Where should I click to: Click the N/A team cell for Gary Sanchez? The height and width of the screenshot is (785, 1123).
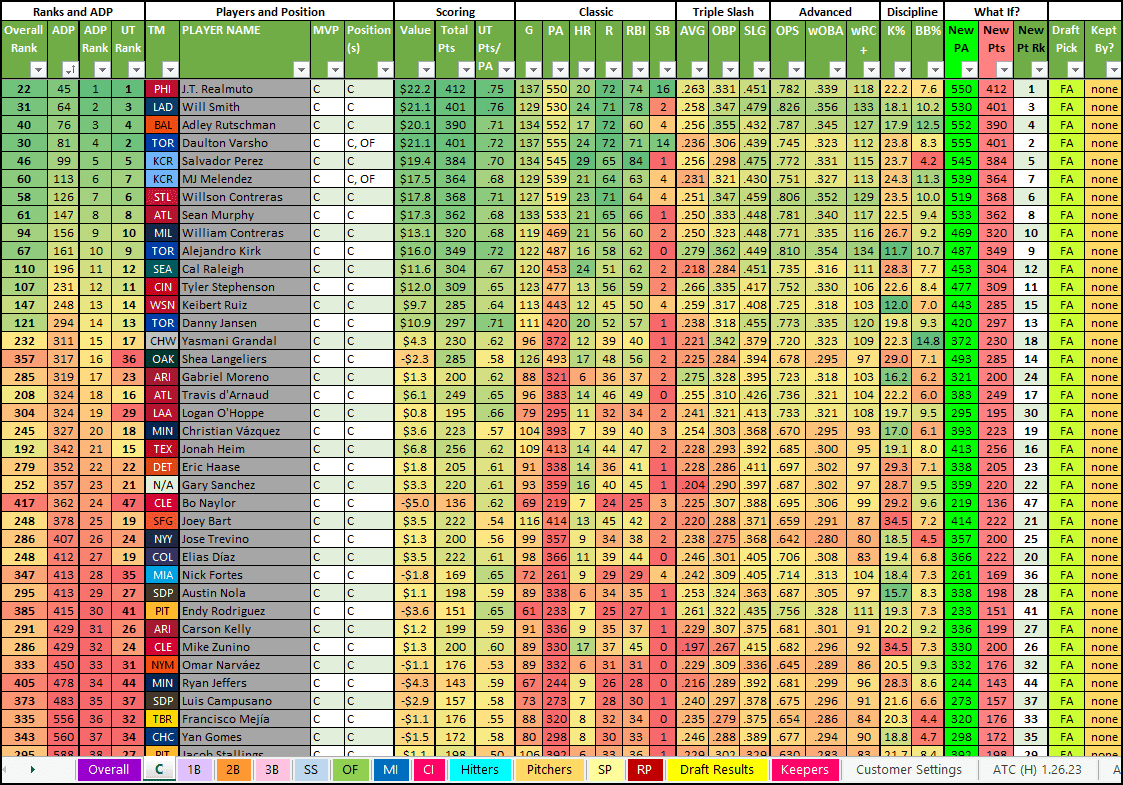[163, 485]
